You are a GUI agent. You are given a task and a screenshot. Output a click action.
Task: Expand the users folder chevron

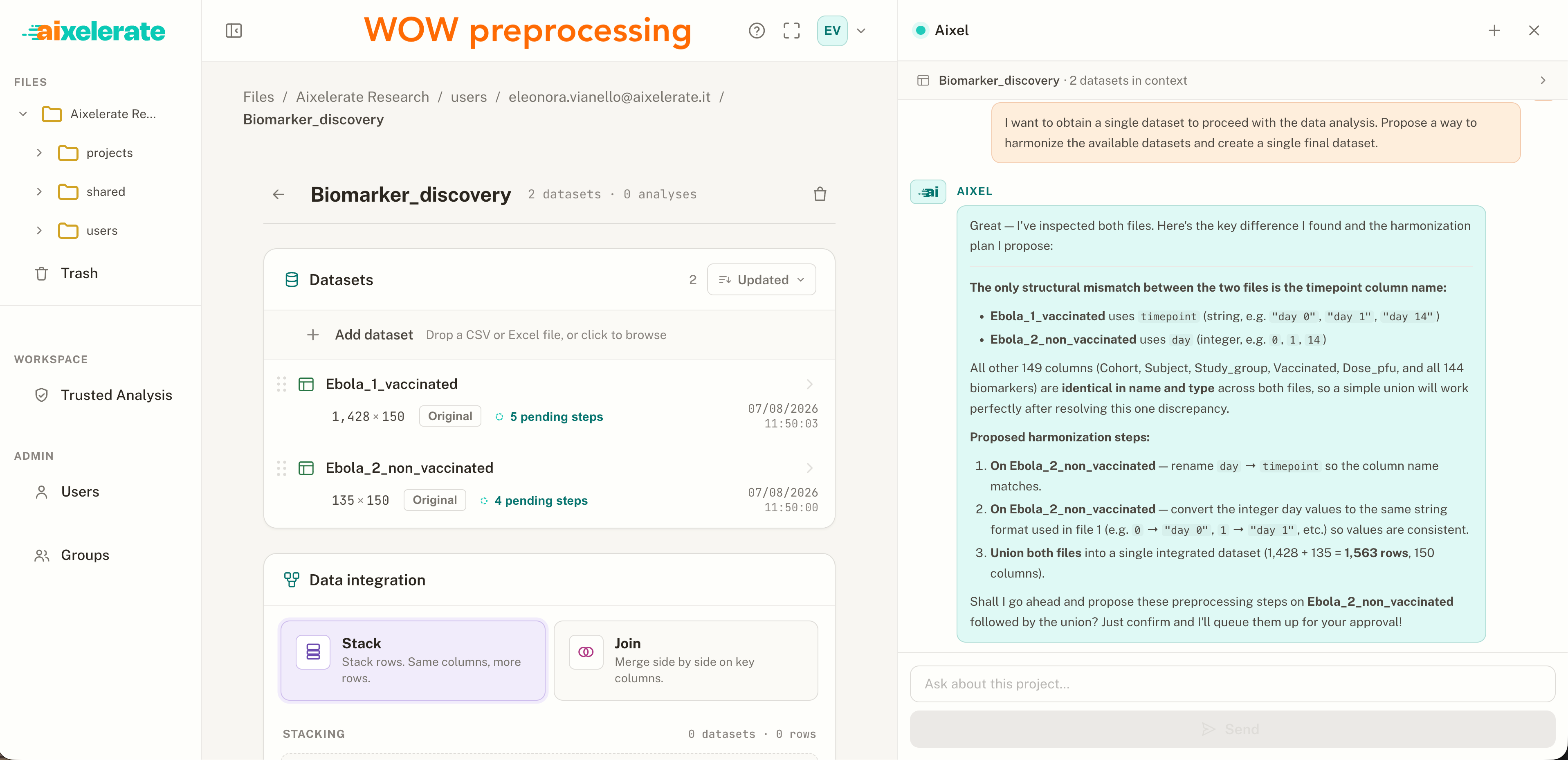(x=39, y=231)
